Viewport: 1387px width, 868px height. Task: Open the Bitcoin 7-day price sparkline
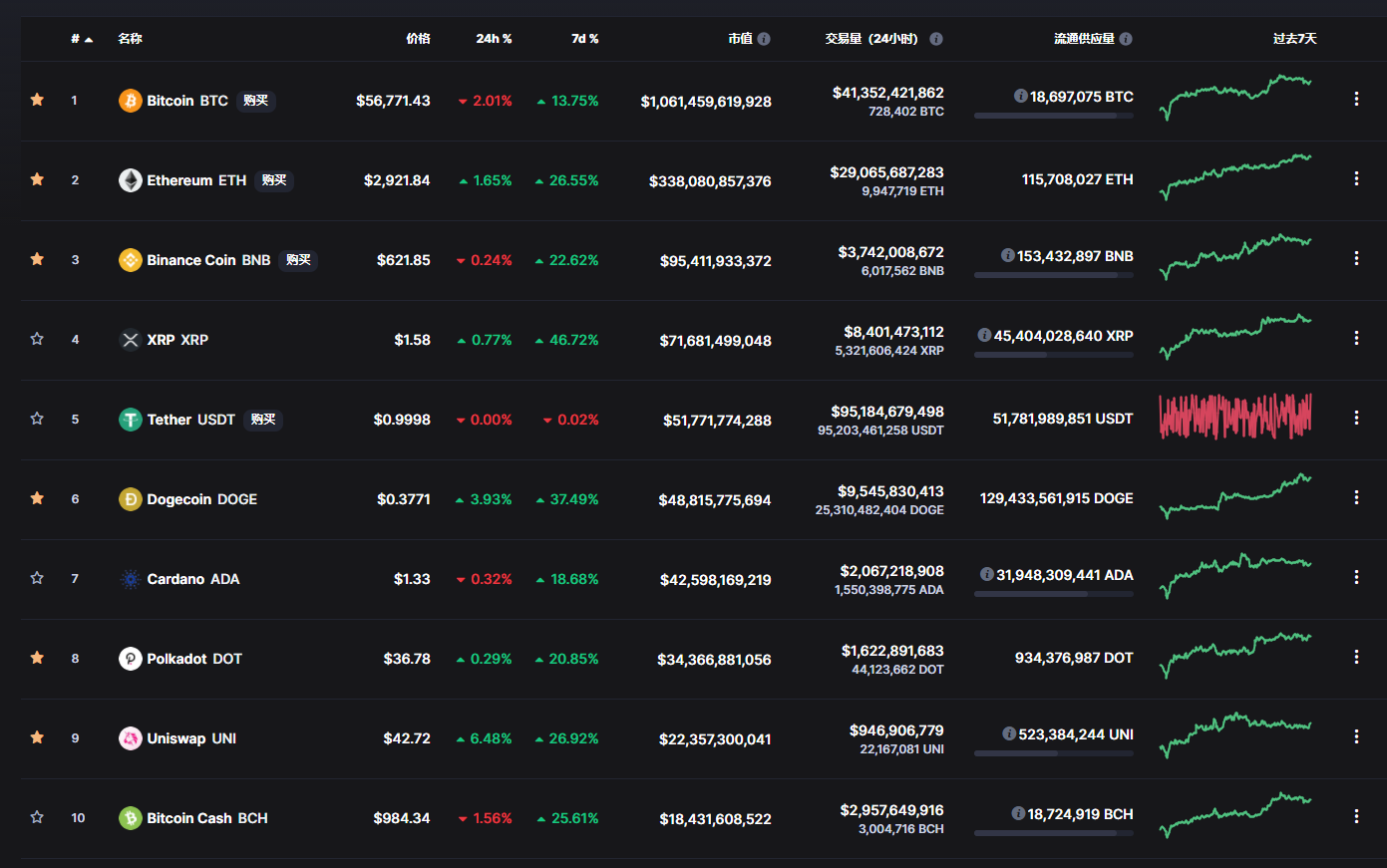click(1235, 97)
